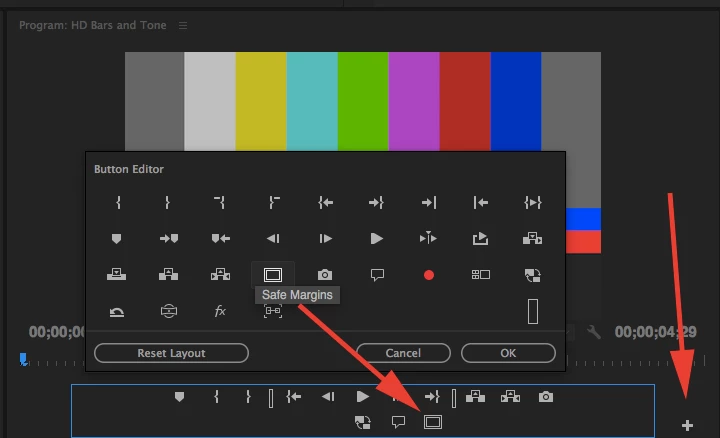Click the Play In to Out icon

(x=533, y=202)
